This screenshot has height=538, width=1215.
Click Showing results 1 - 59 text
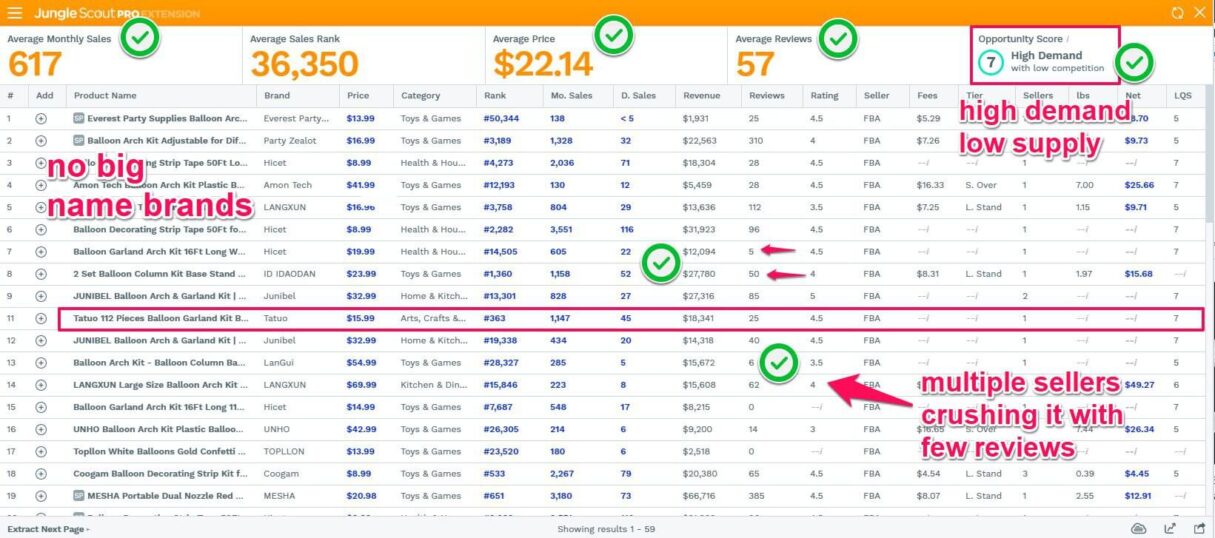coord(606,528)
